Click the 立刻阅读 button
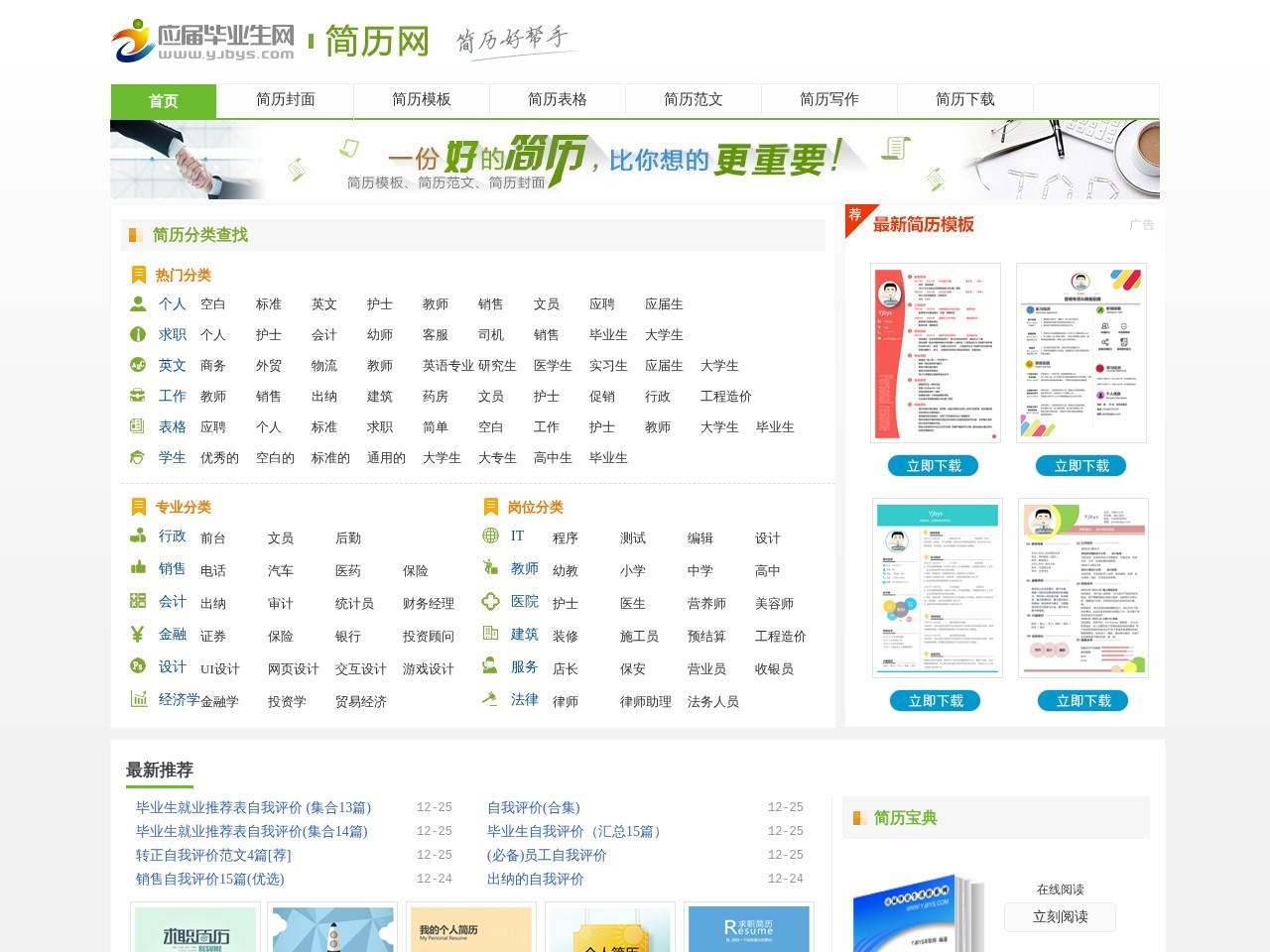The image size is (1270, 952). coord(1061,917)
